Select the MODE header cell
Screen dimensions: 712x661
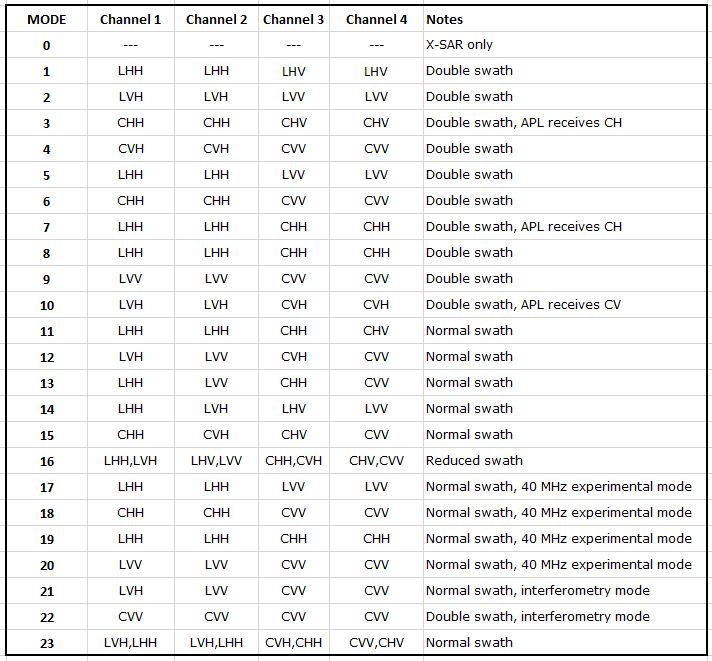coord(46,19)
